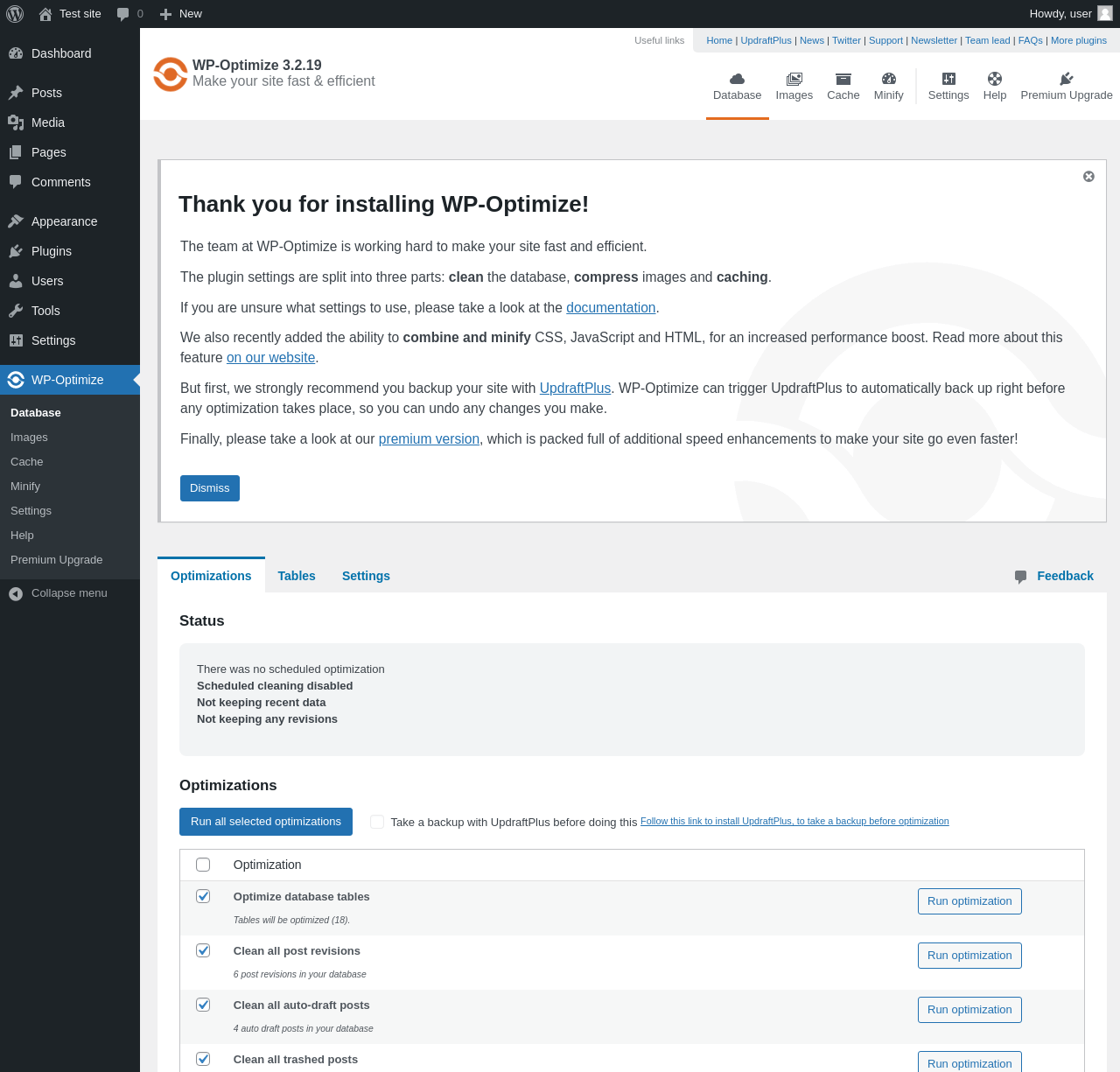Viewport: 1120px width, 1072px height.
Task: Open the Help lifebuoy icon tab
Action: point(995,79)
